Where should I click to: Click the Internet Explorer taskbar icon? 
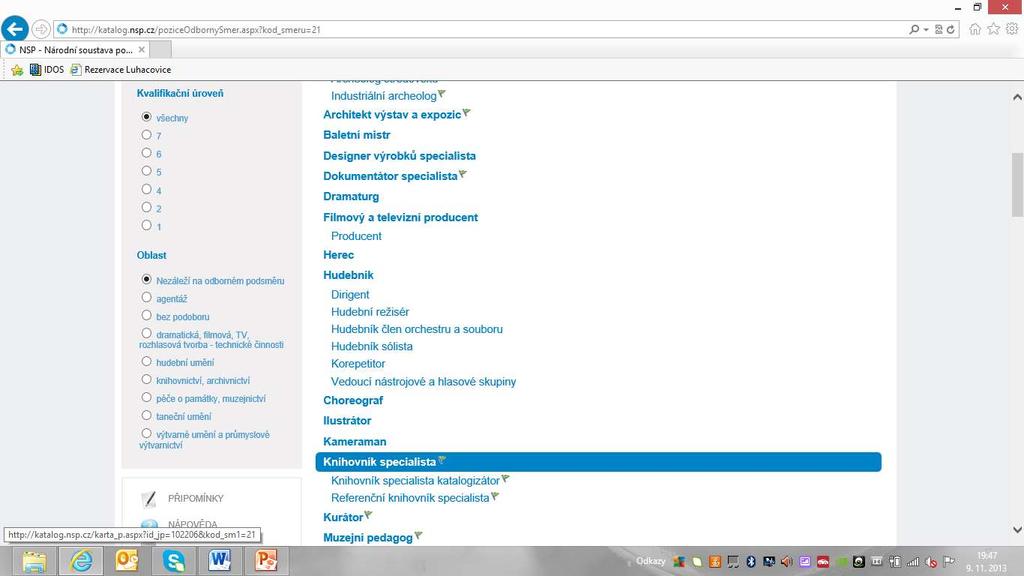click(x=81, y=561)
